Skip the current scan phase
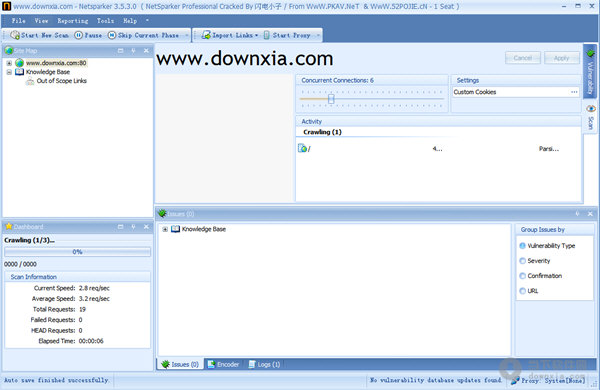This screenshot has width=600, height=390. [143, 35]
